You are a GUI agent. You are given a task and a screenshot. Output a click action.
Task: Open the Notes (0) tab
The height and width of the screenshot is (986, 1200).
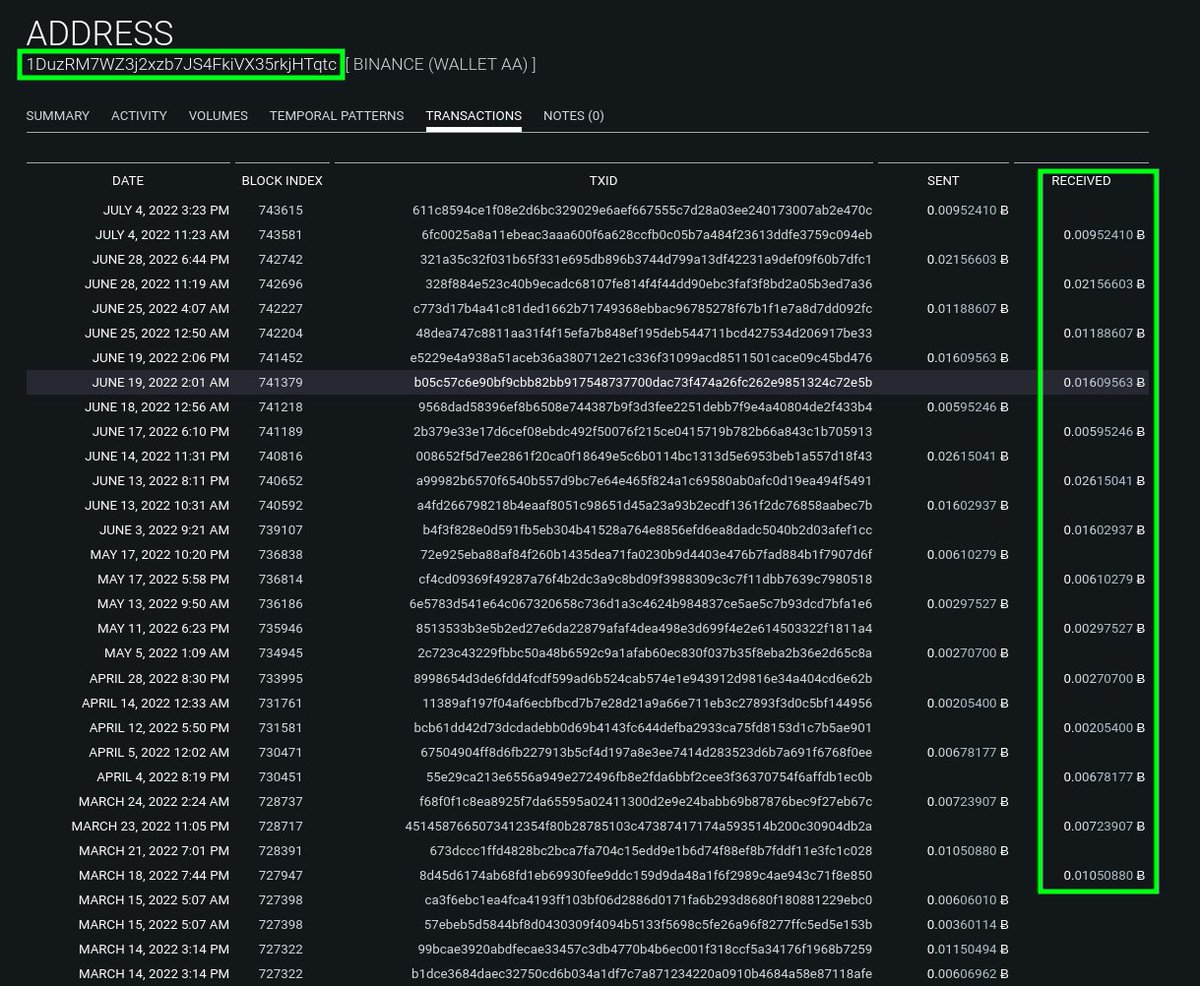pyautogui.click(x=574, y=116)
